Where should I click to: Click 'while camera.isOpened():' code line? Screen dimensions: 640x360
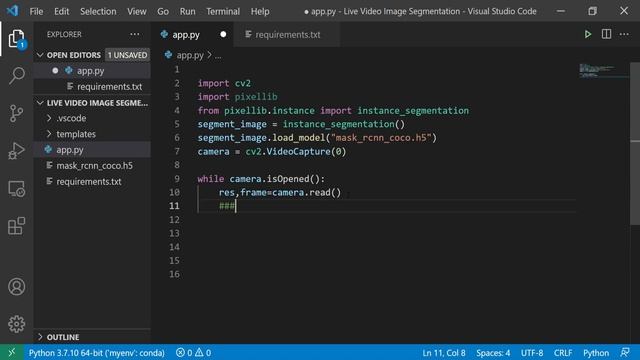tap(261, 179)
